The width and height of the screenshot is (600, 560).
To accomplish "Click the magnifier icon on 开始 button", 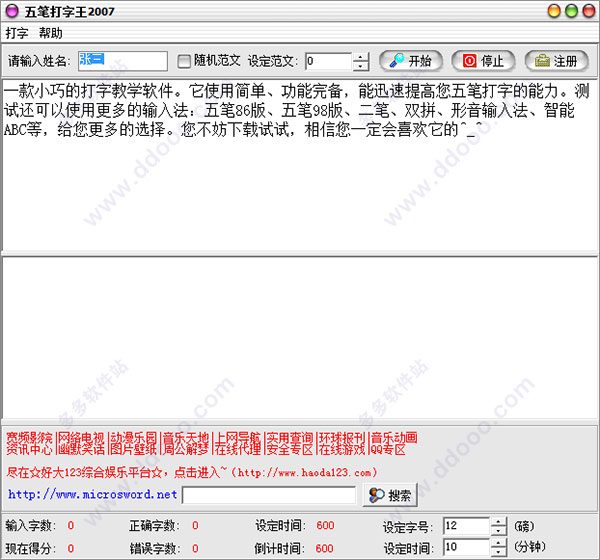I will [x=397, y=61].
